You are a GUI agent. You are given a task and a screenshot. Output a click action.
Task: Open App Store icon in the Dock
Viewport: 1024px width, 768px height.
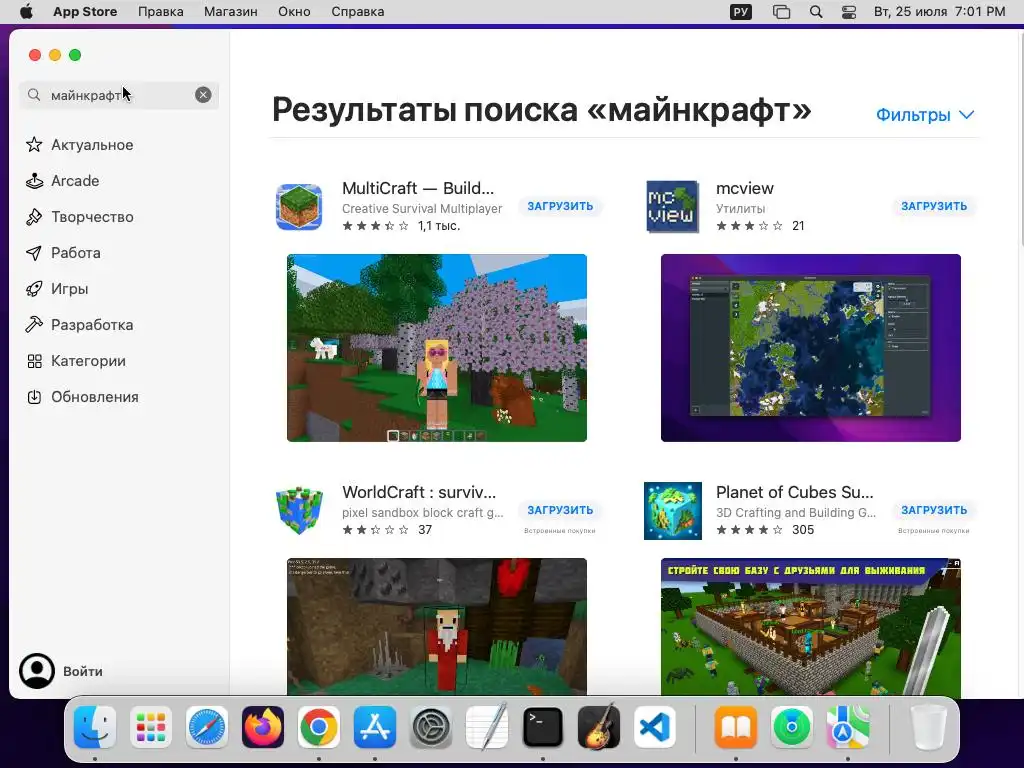pos(375,727)
